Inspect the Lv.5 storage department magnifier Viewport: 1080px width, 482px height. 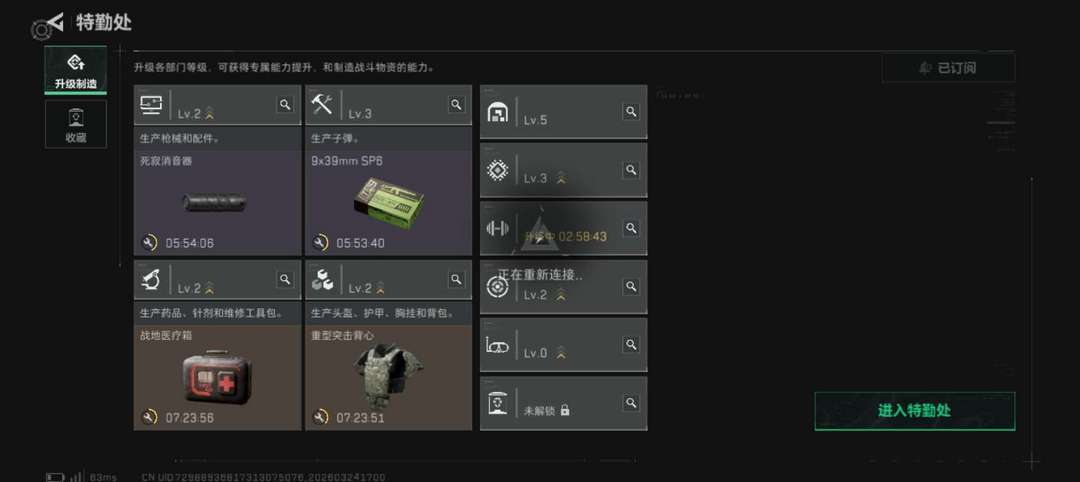coord(630,112)
